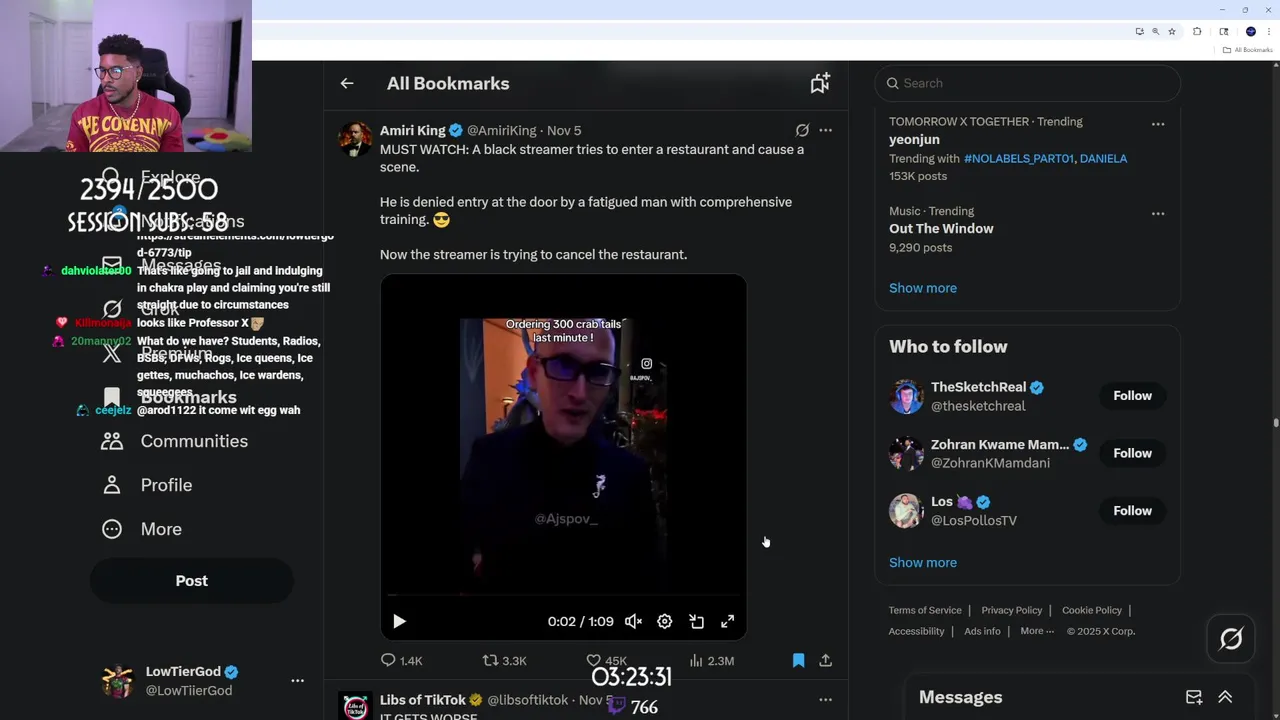Open Chrome profile avatar
The height and width of the screenshot is (720, 1280).
point(1250,31)
